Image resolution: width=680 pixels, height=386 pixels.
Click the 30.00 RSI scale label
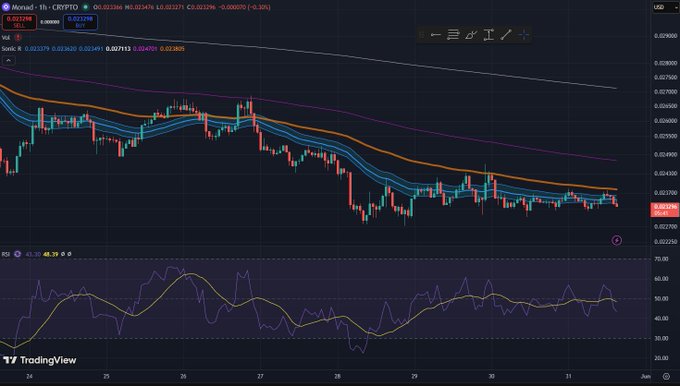(661, 338)
